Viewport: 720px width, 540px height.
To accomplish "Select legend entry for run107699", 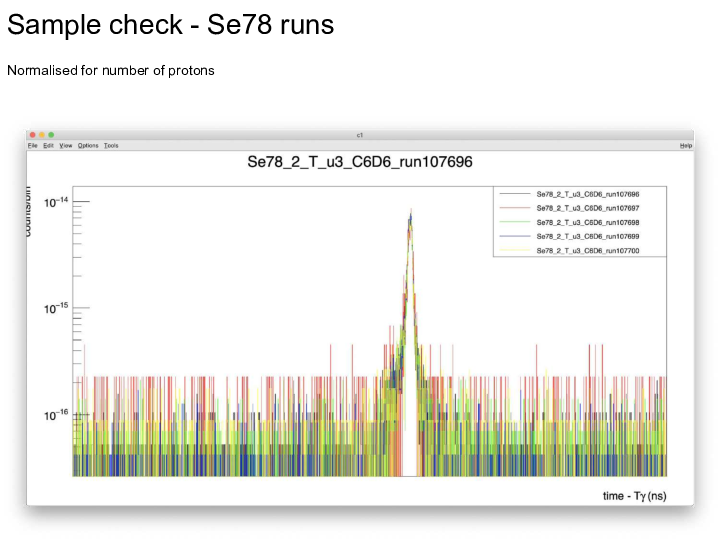I will 588,236.
